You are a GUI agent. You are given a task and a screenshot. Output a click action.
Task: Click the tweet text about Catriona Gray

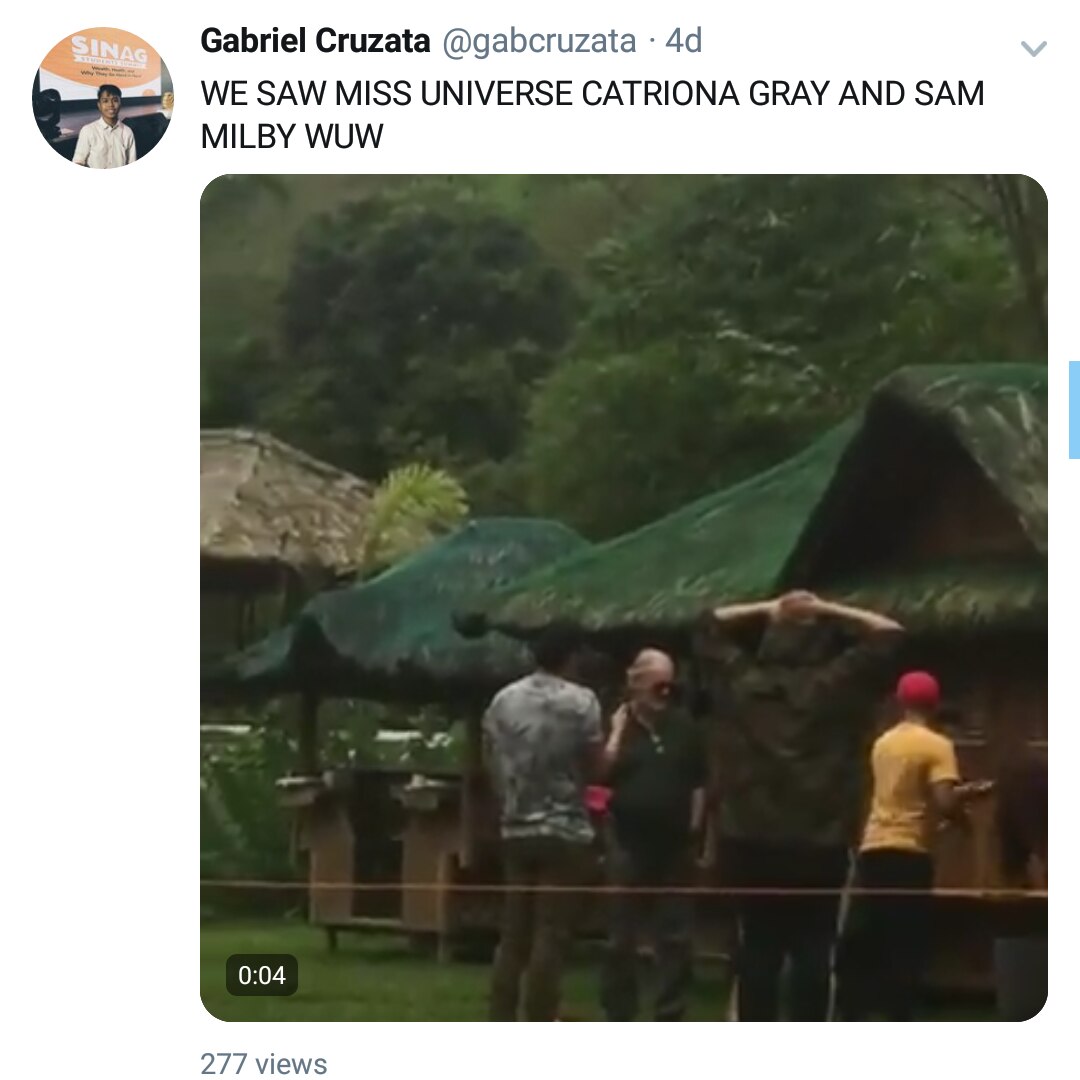click(592, 114)
